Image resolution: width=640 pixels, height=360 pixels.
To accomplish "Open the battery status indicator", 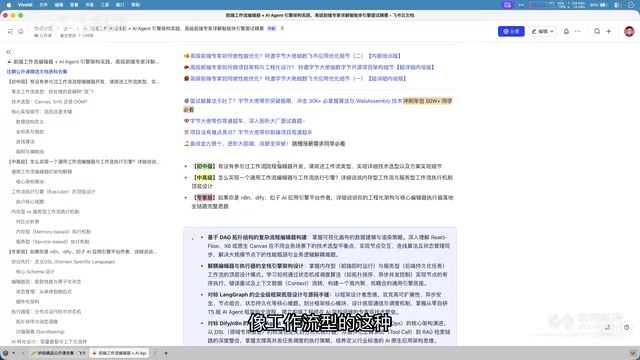I will pos(600,5).
